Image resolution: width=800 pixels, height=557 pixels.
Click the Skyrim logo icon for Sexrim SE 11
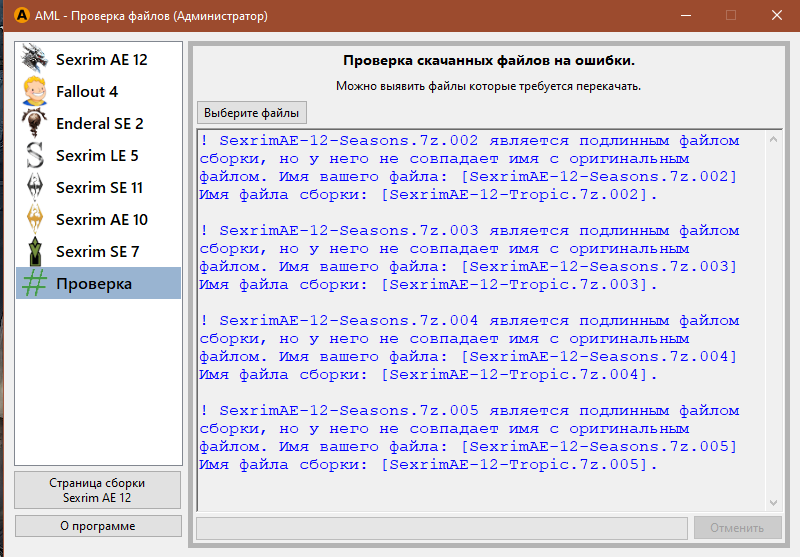click(35, 187)
